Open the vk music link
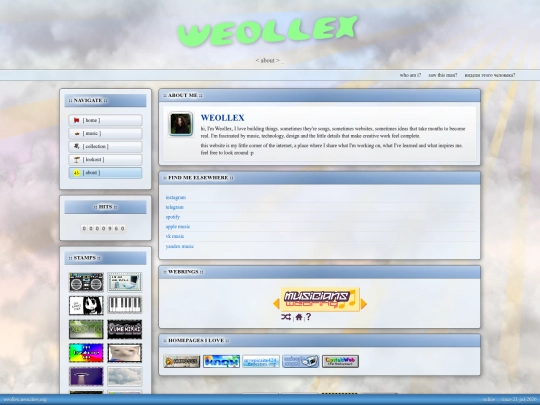The width and height of the screenshot is (540, 405). tap(175, 236)
